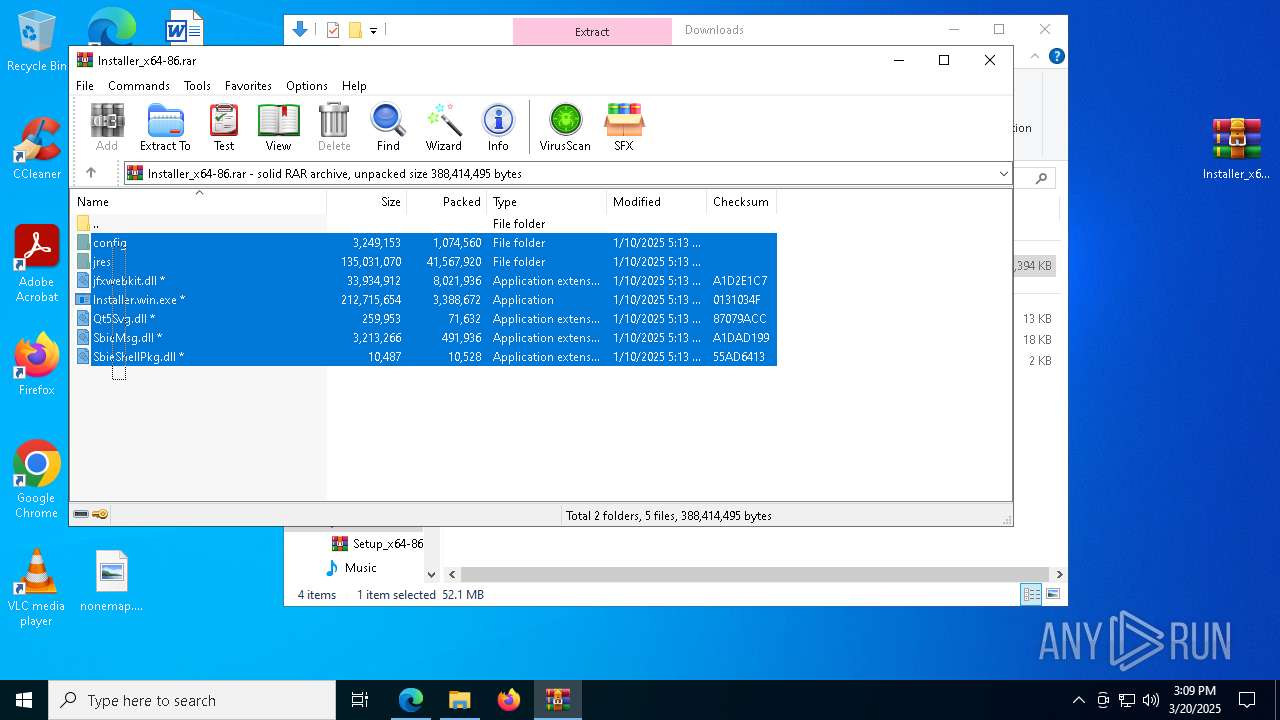Open Explorer help question-mark icon
1280x720 pixels.
[1056, 56]
